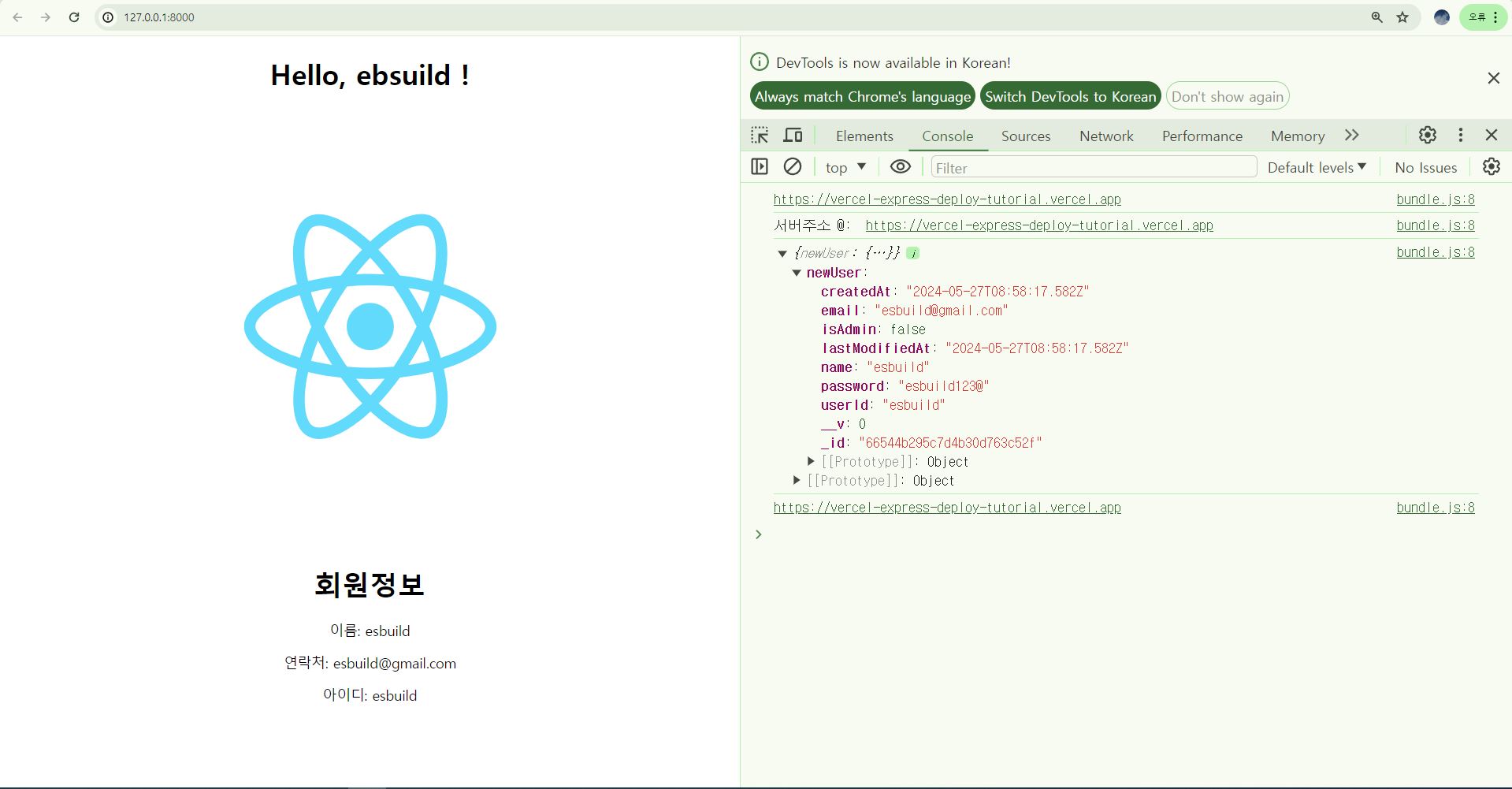Open the last vercel-express-deploy-tutorial link
The width and height of the screenshot is (1512, 789).
coord(947,508)
